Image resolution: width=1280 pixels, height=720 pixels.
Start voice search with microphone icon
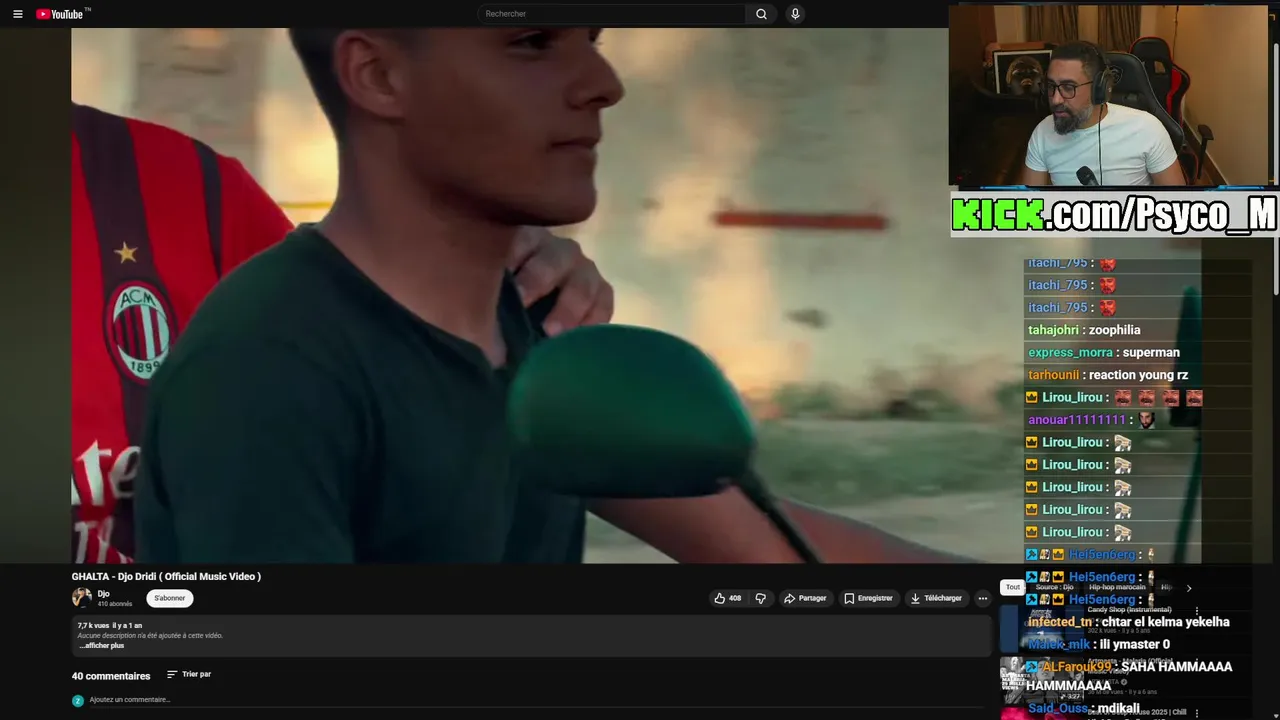[795, 14]
